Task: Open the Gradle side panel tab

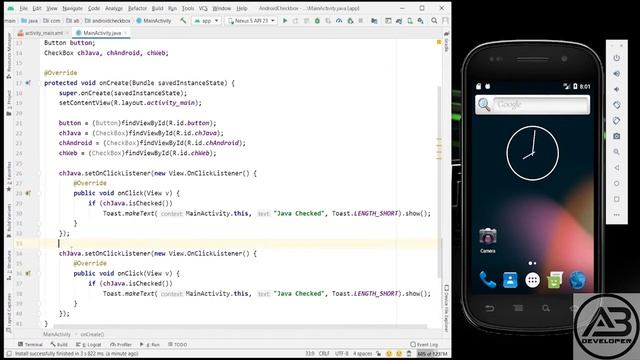Action: click(446, 42)
